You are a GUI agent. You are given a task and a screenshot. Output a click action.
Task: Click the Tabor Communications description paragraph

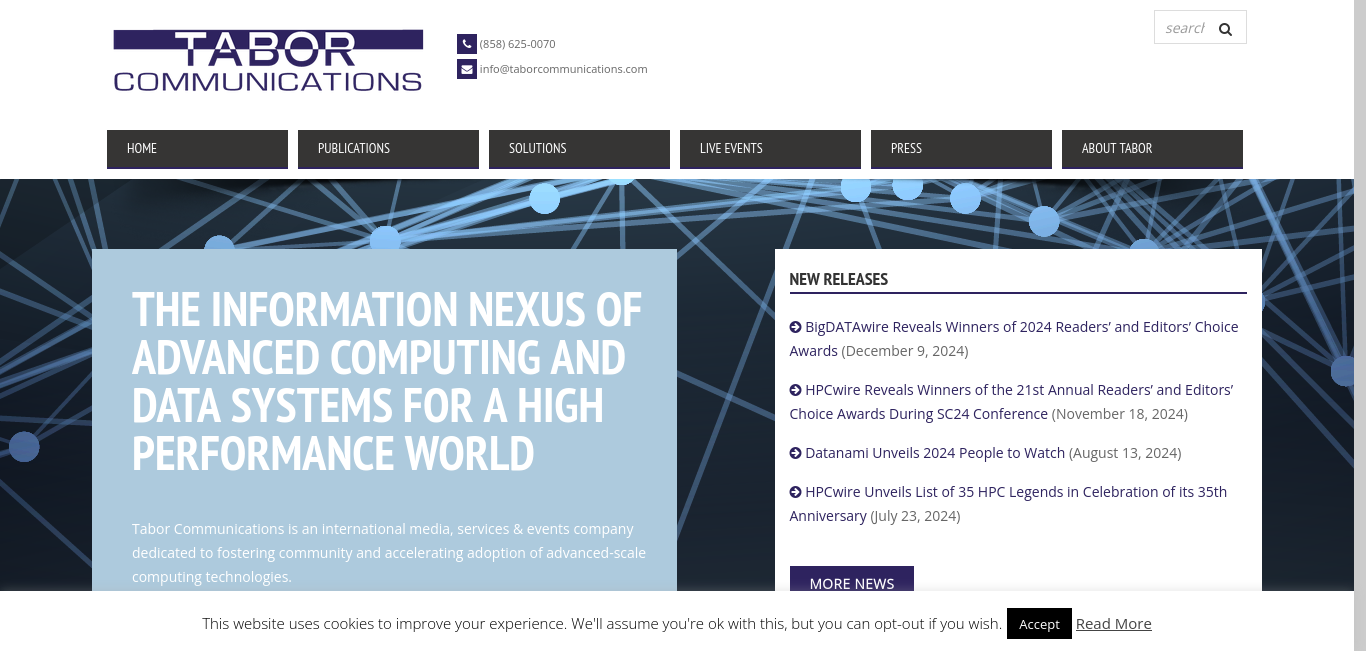pos(389,553)
